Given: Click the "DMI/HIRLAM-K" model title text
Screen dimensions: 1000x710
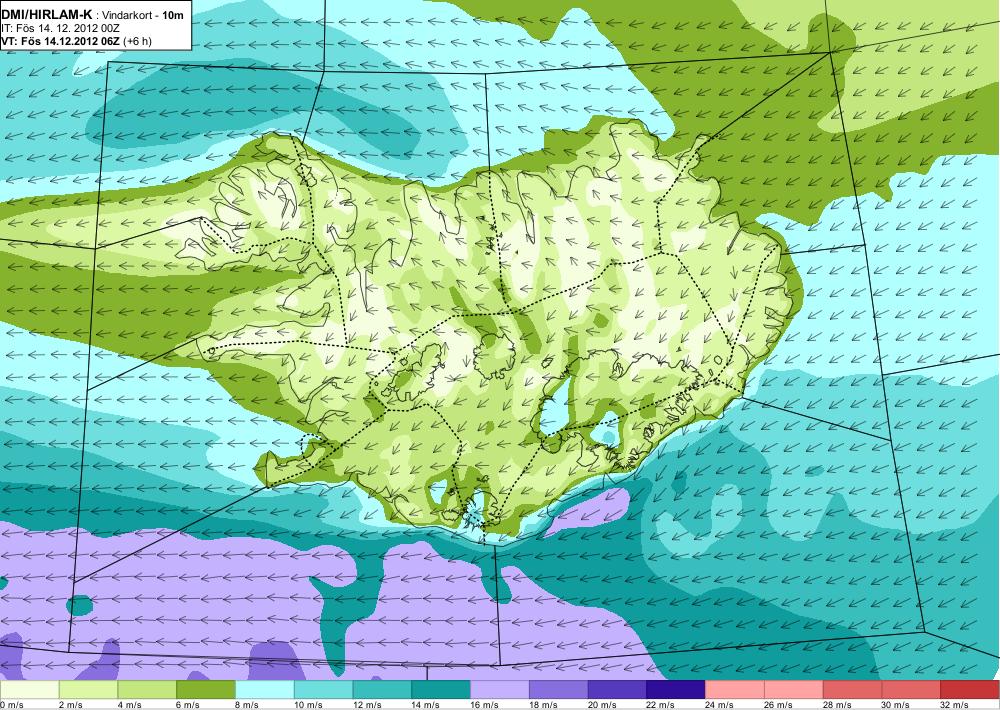Looking at the screenshot, I should tap(47, 14).
